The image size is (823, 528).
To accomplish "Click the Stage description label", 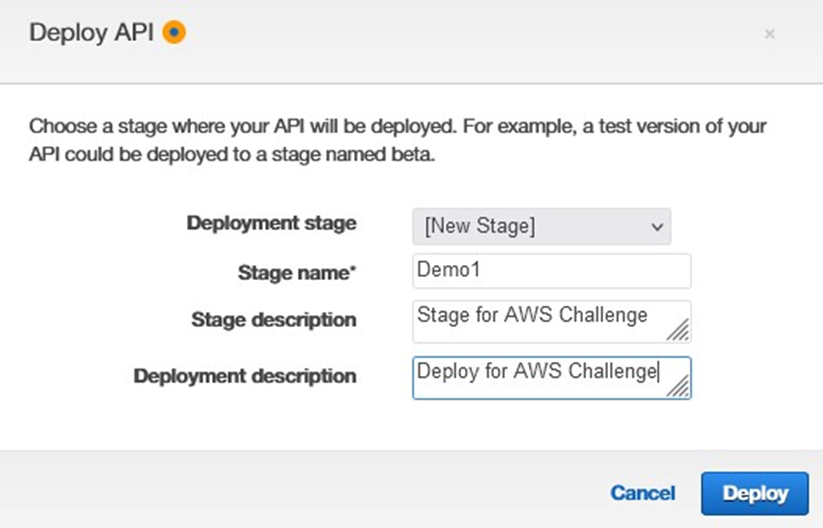I will pos(273,319).
